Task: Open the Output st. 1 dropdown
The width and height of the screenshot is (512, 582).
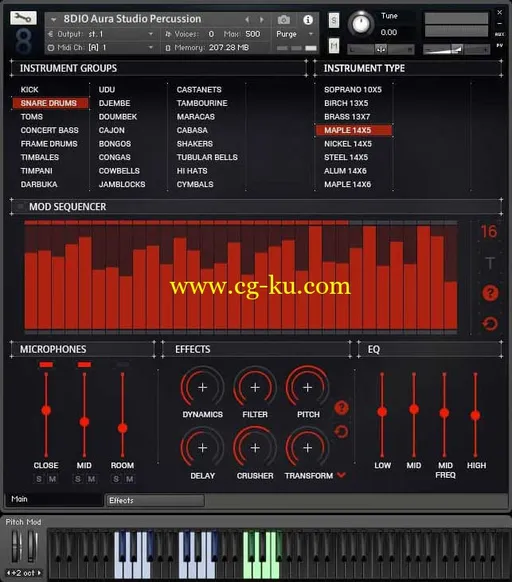Action: (x=101, y=34)
